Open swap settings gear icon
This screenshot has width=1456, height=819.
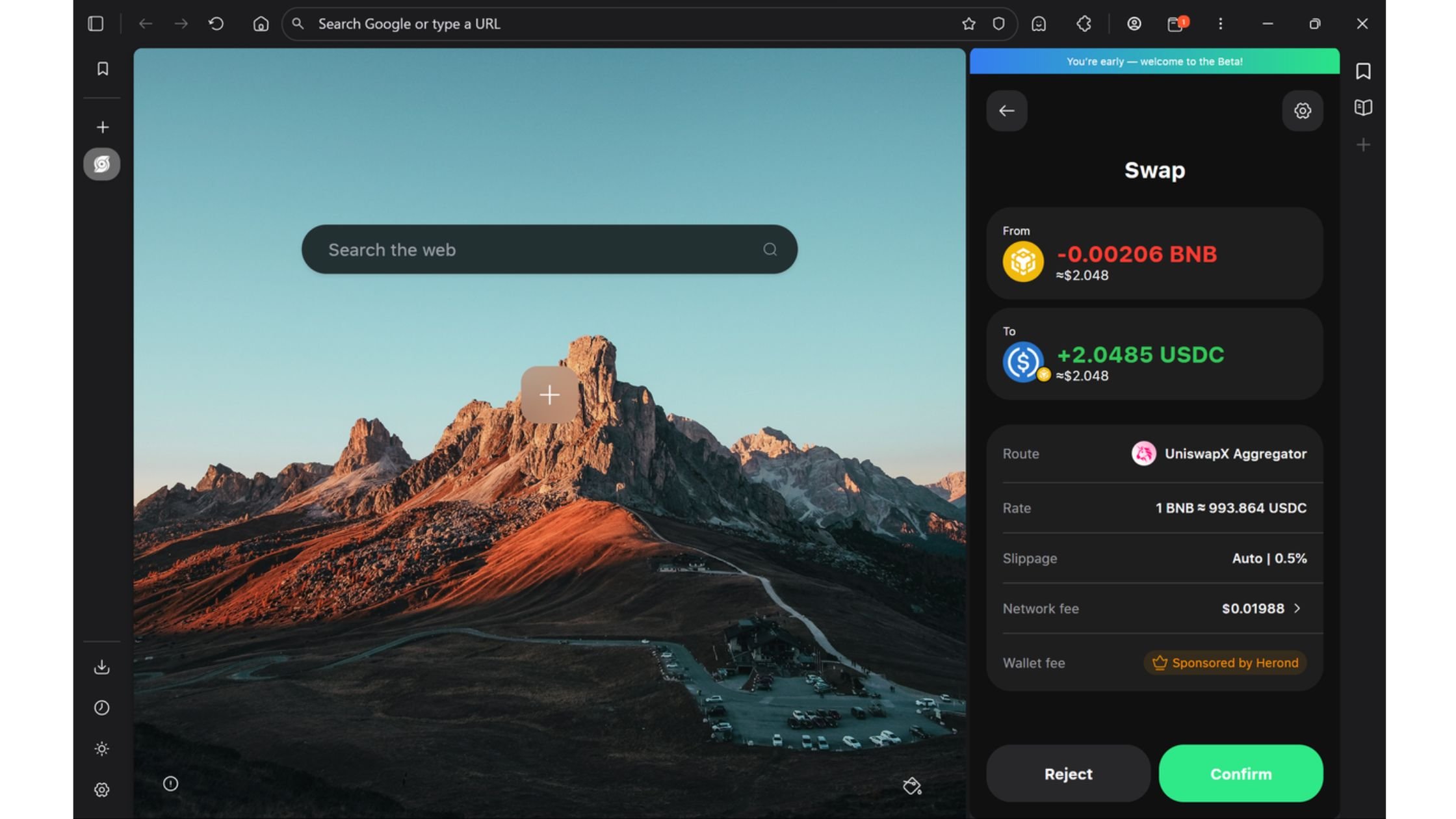(x=1302, y=110)
